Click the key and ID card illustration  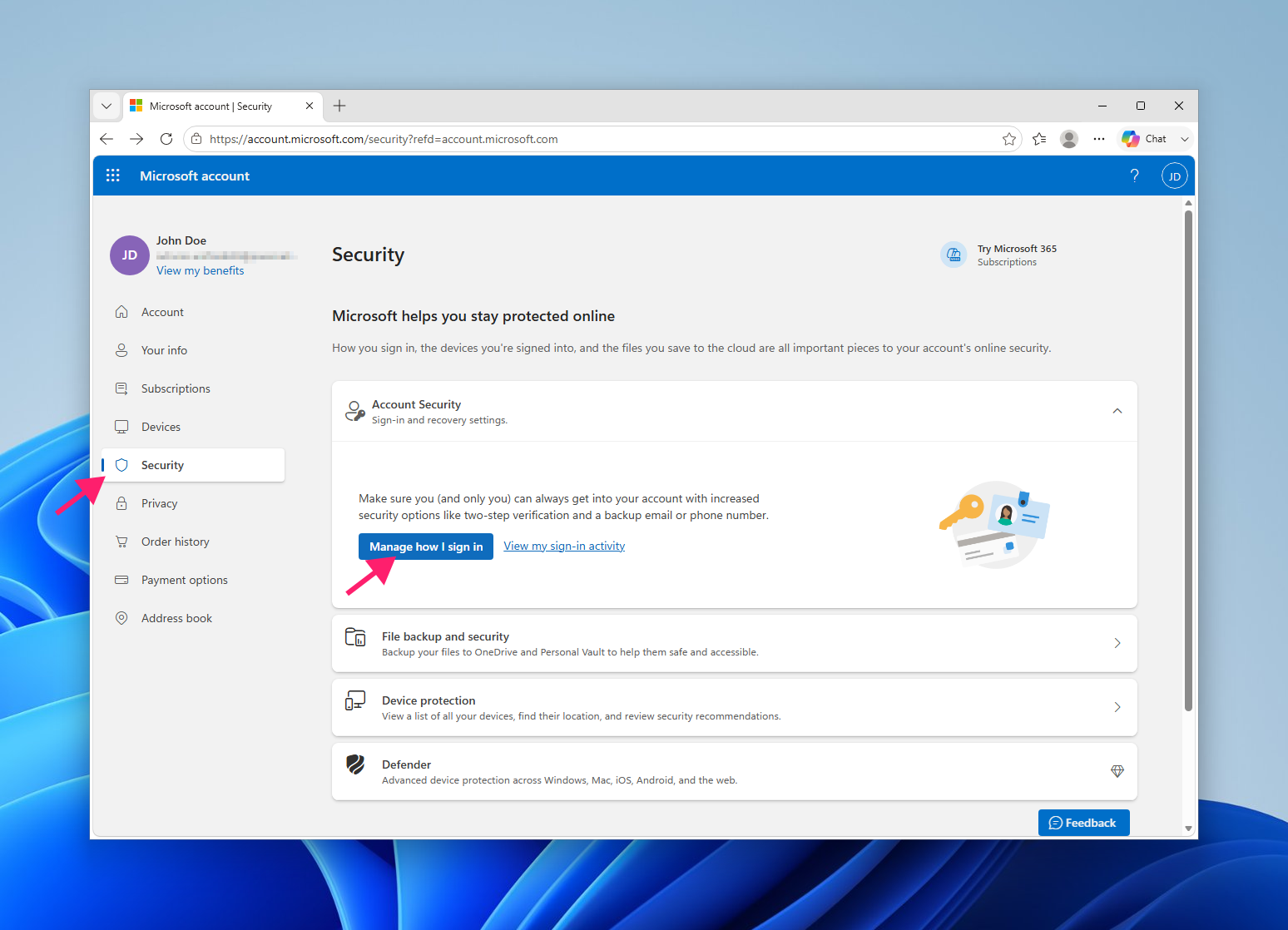click(x=994, y=525)
